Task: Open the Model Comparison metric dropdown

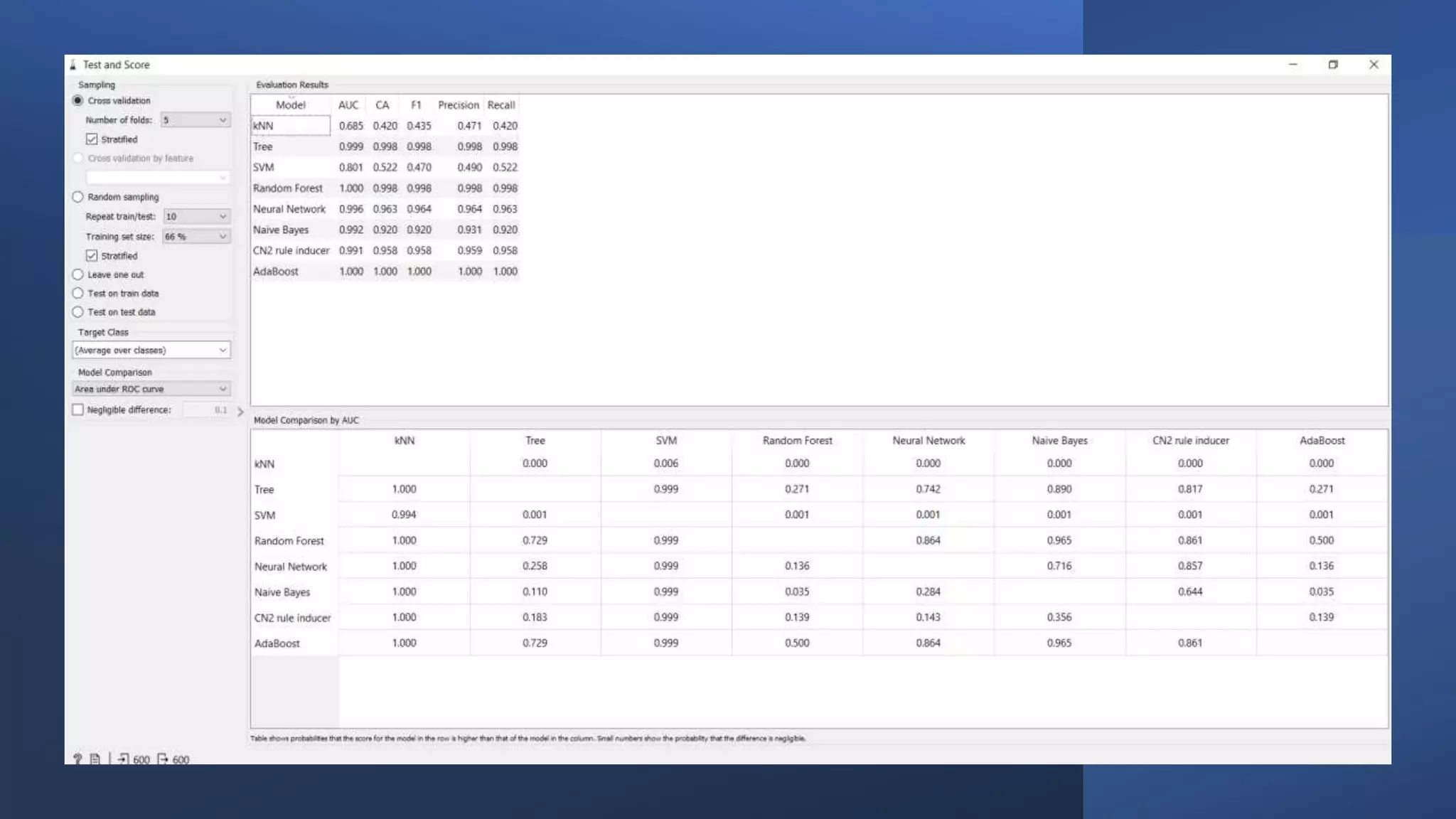Action: (x=151, y=389)
